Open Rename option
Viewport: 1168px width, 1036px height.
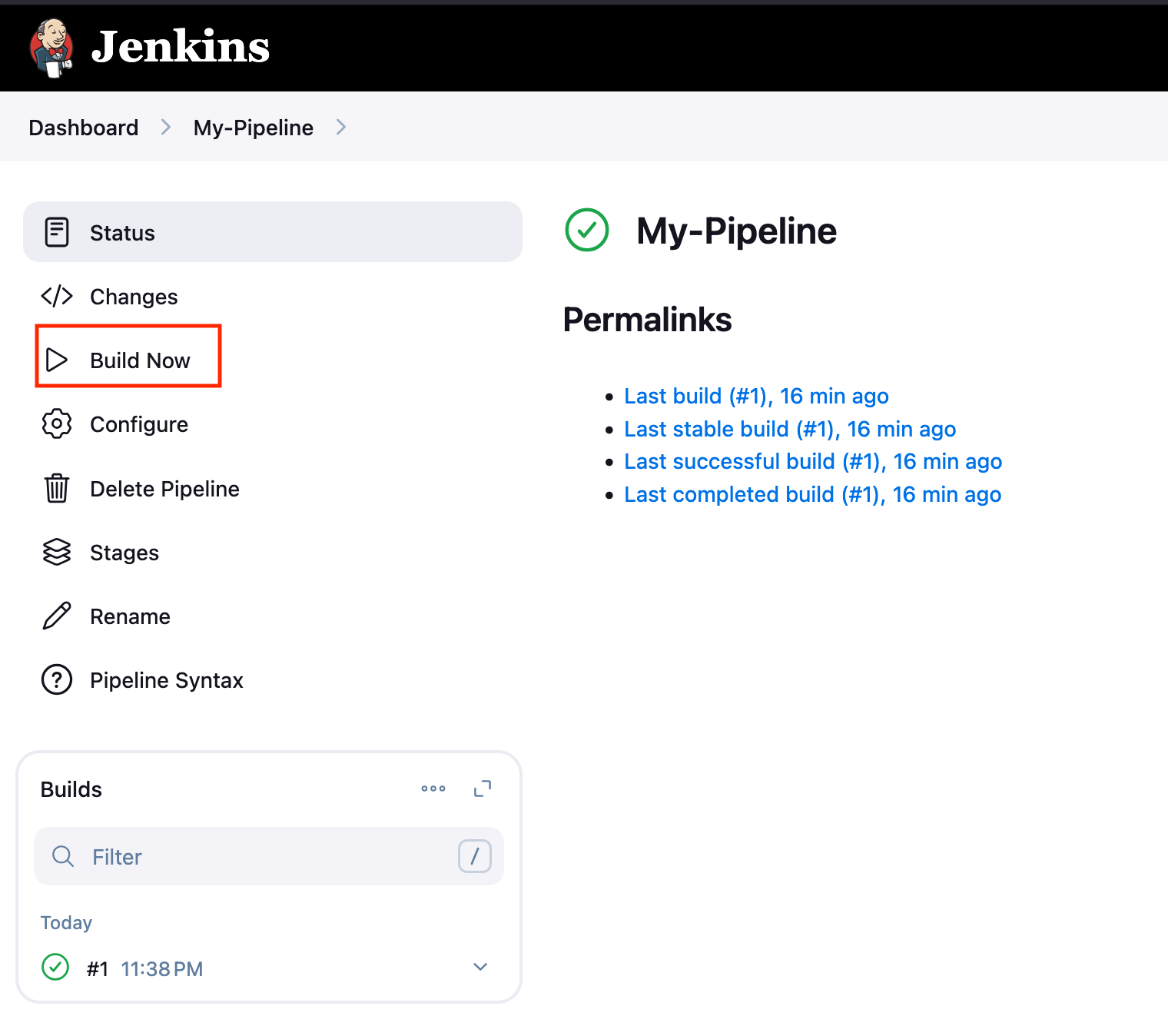click(x=130, y=616)
